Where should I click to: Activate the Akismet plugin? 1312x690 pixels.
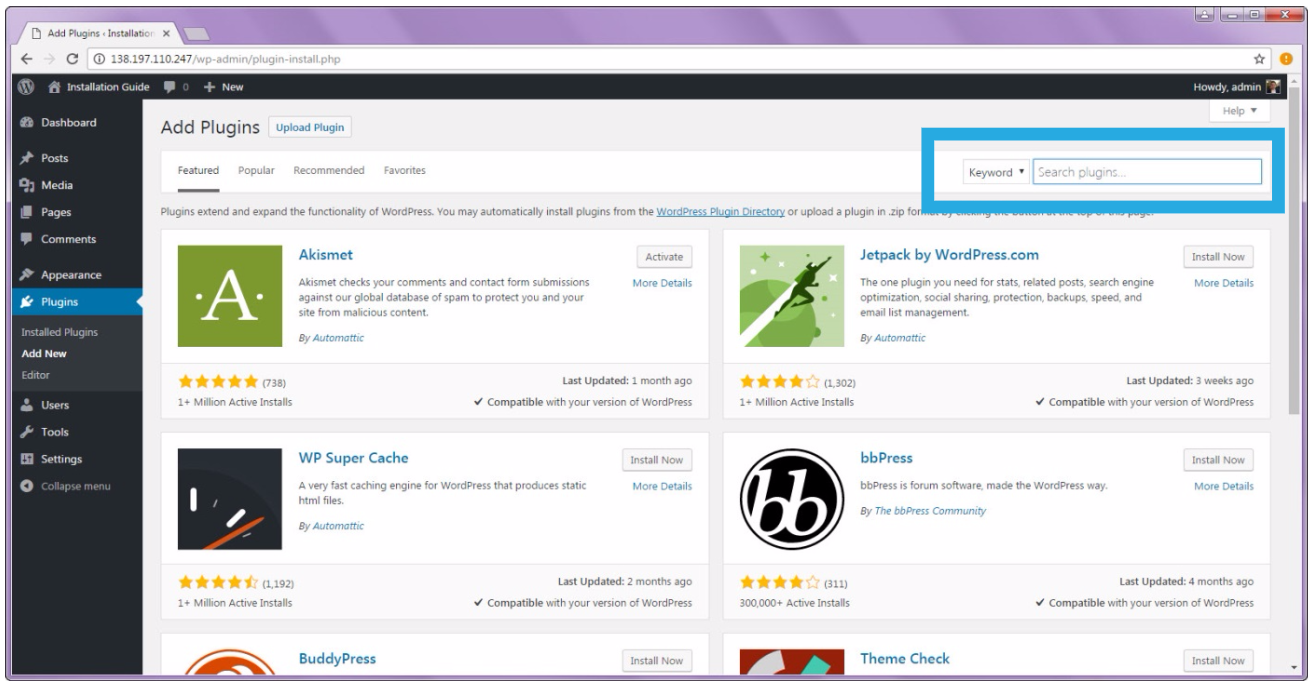[664, 257]
